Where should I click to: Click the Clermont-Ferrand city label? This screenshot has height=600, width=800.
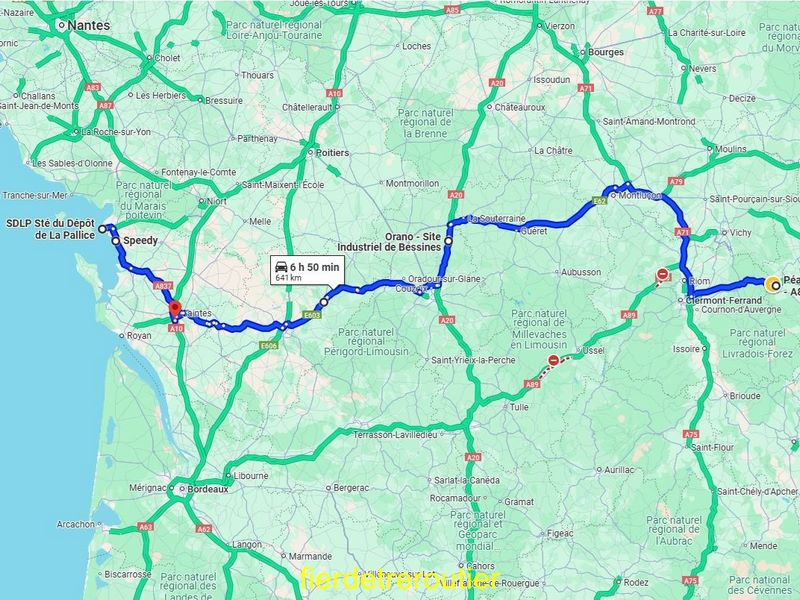tap(723, 301)
